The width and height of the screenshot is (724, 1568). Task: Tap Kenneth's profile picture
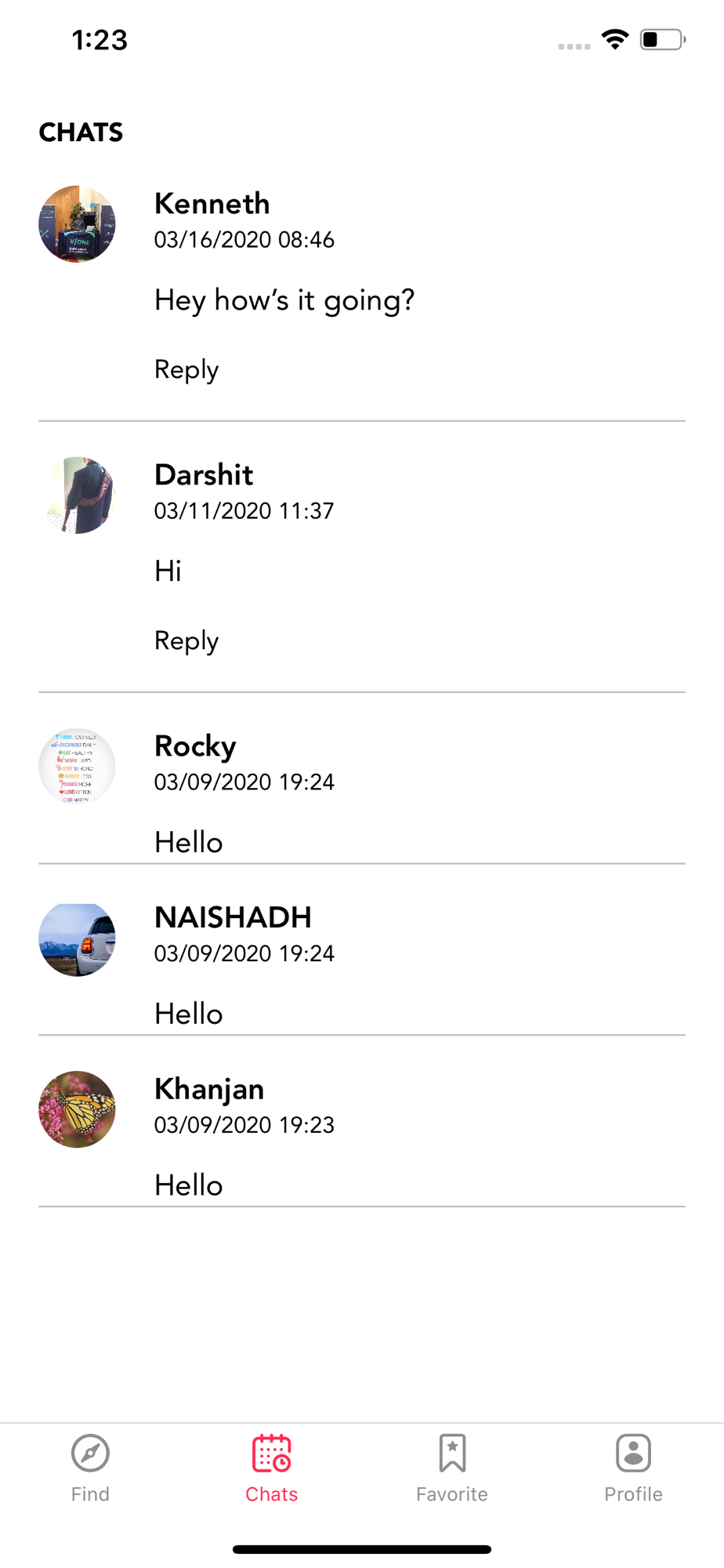[x=77, y=223]
